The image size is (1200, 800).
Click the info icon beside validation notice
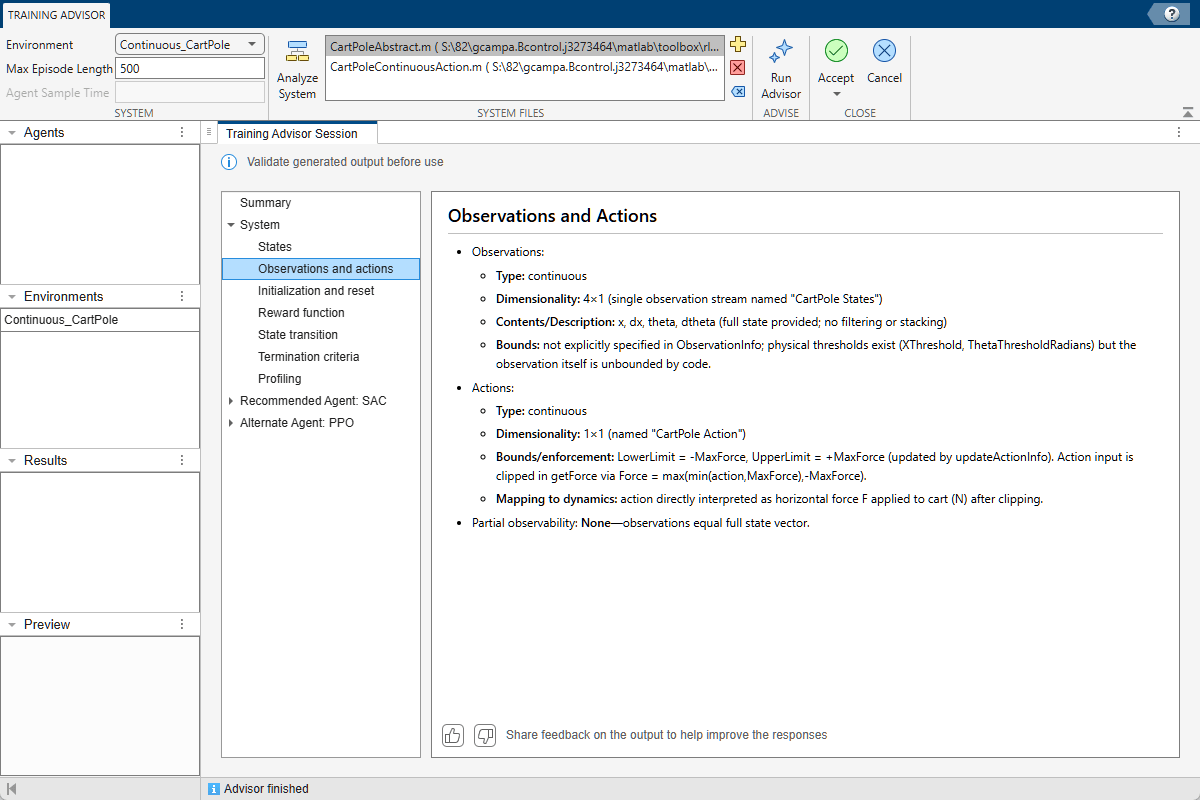229,162
